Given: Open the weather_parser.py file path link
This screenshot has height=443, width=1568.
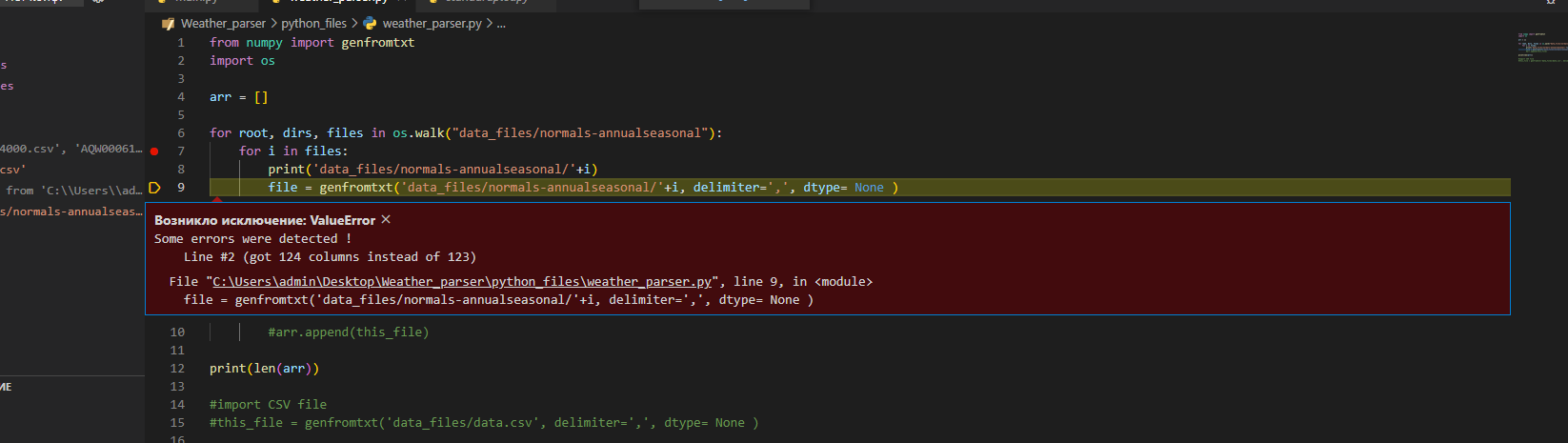Looking at the screenshot, I should tap(462, 282).
